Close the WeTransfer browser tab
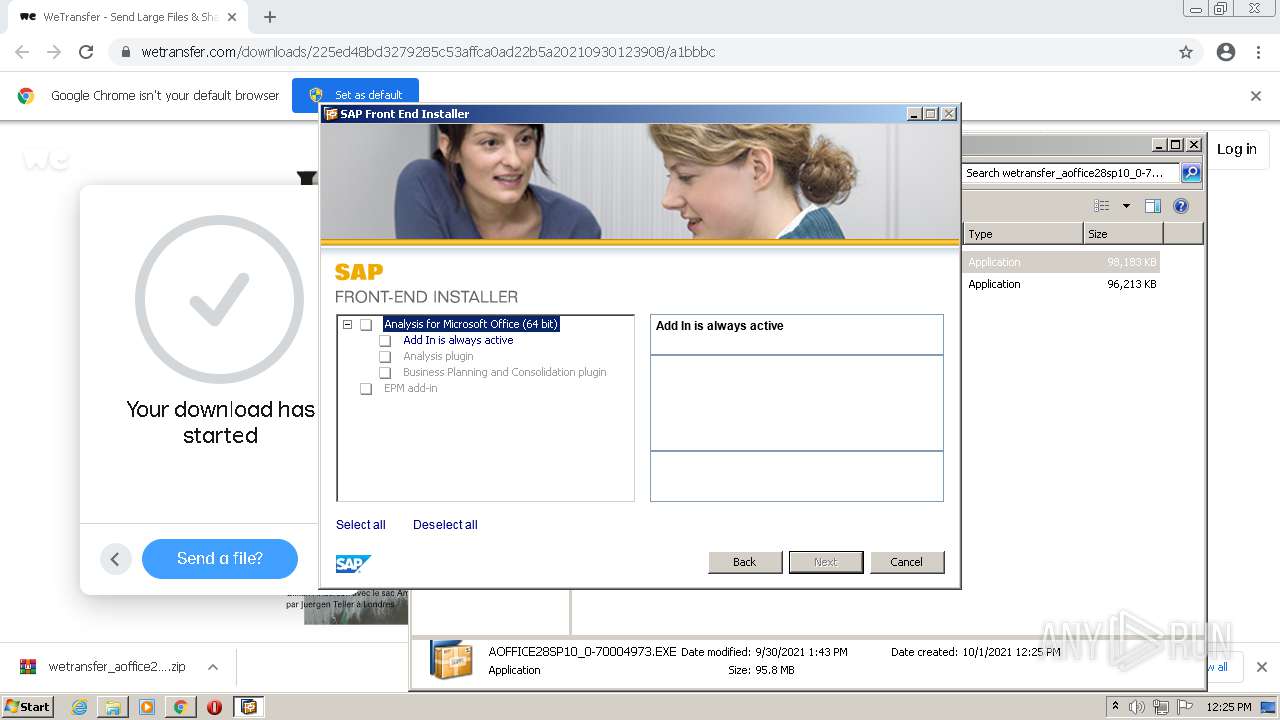 pyautogui.click(x=232, y=17)
